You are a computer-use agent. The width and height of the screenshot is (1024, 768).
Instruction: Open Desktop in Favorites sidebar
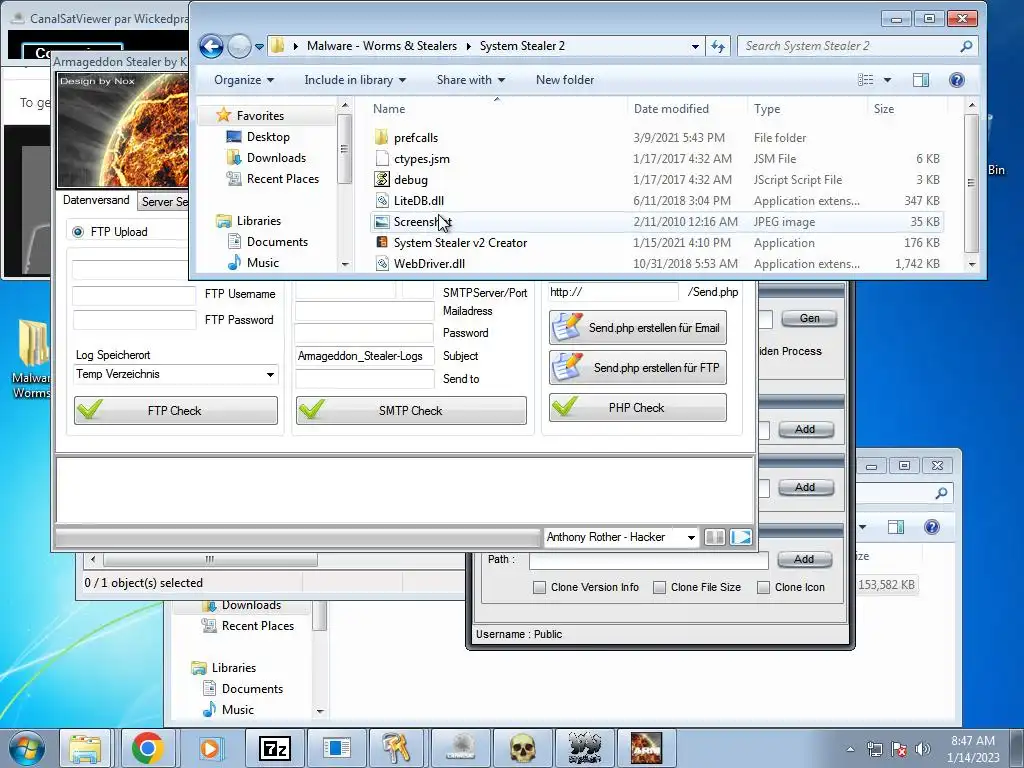(268, 136)
